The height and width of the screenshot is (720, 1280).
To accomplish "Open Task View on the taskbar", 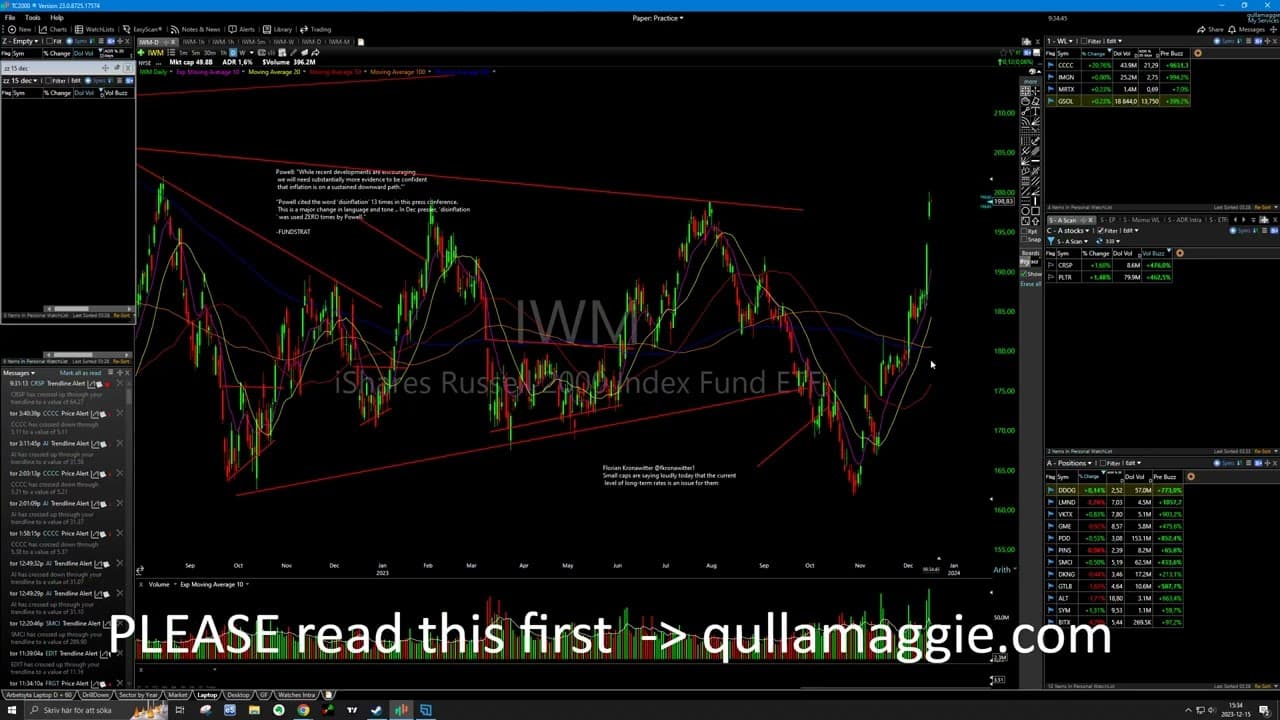I will coord(180,711).
